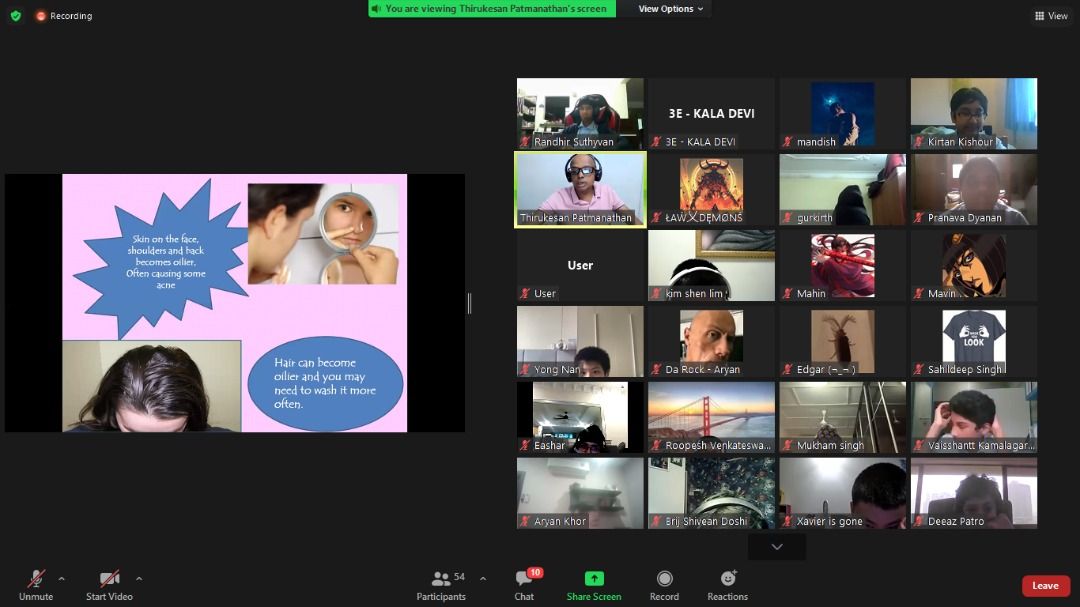1080x607 pixels.
Task: Show next page of participant videos
Action: pos(776,547)
